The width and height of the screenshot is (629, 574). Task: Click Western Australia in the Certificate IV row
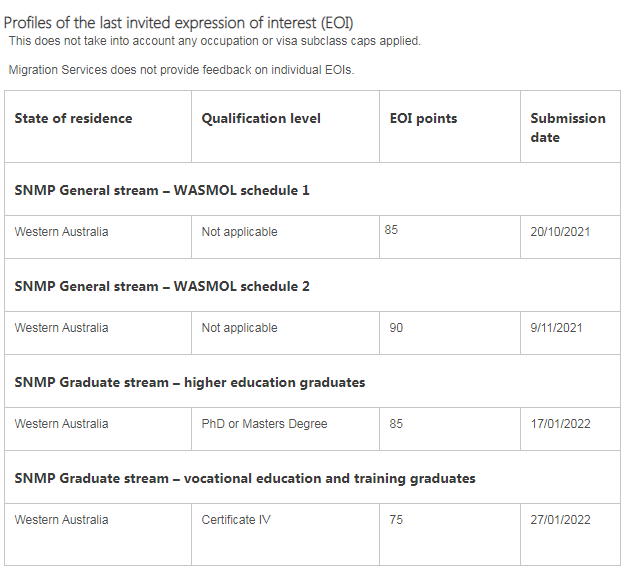(61, 520)
